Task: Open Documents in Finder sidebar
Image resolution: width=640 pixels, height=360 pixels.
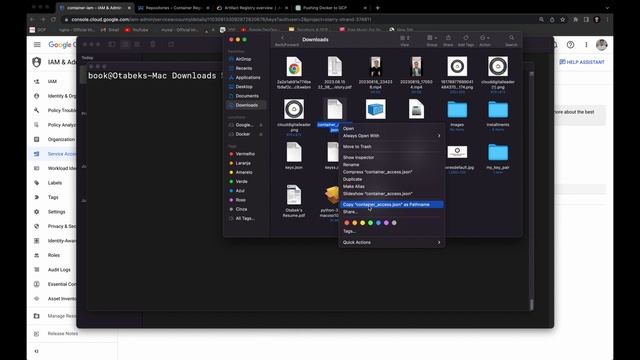Action: coord(247,96)
